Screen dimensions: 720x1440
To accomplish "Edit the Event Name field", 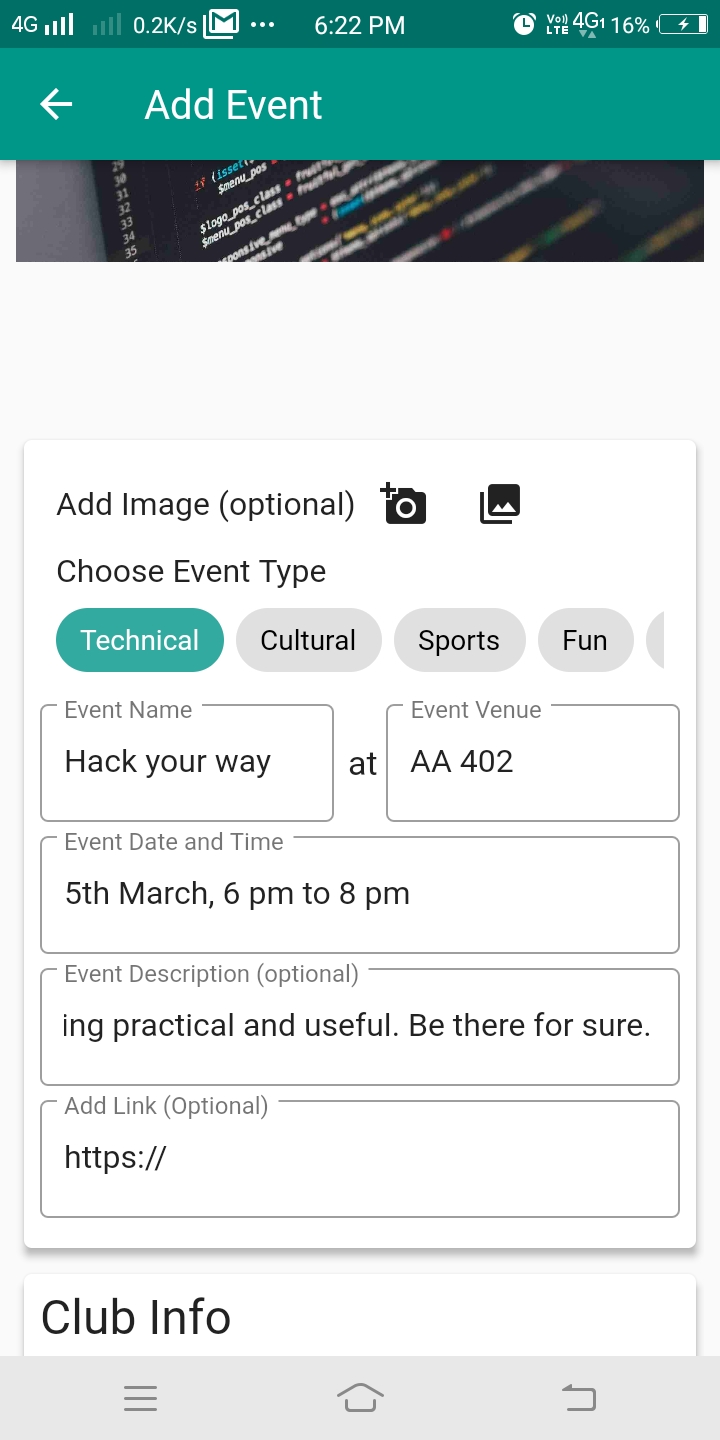I will pyautogui.click(x=187, y=763).
